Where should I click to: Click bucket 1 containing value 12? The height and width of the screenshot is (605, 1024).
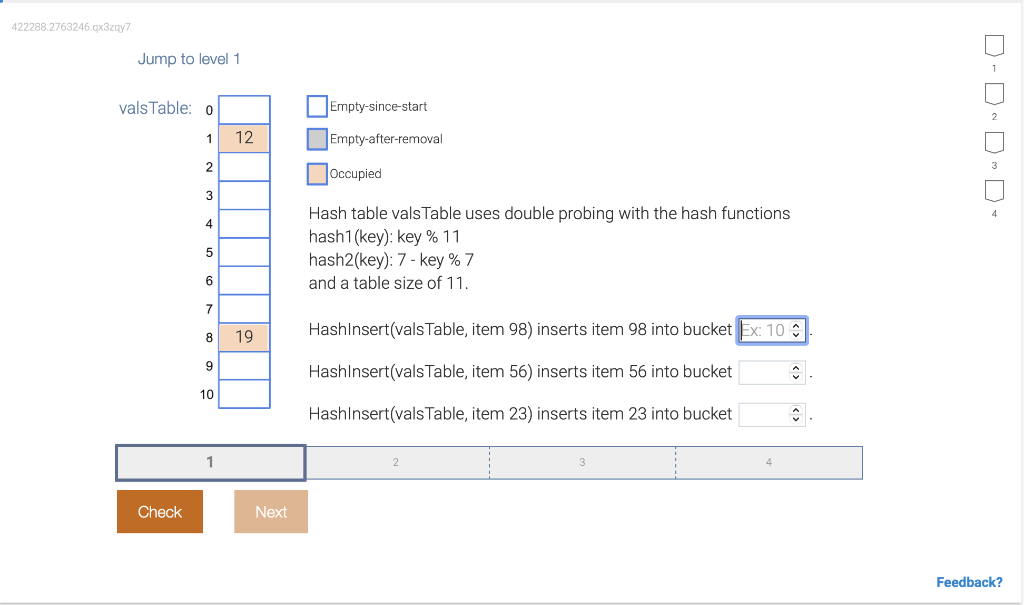pyautogui.click(x=244, y=137)
